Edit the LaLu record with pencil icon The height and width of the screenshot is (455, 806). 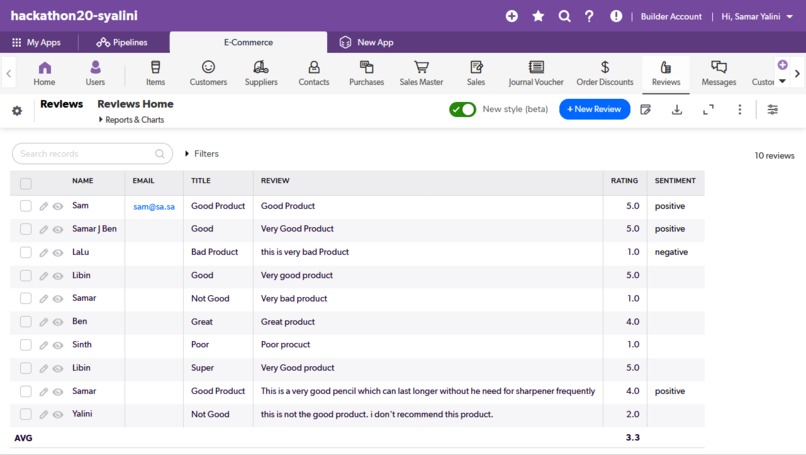[44, 252]
